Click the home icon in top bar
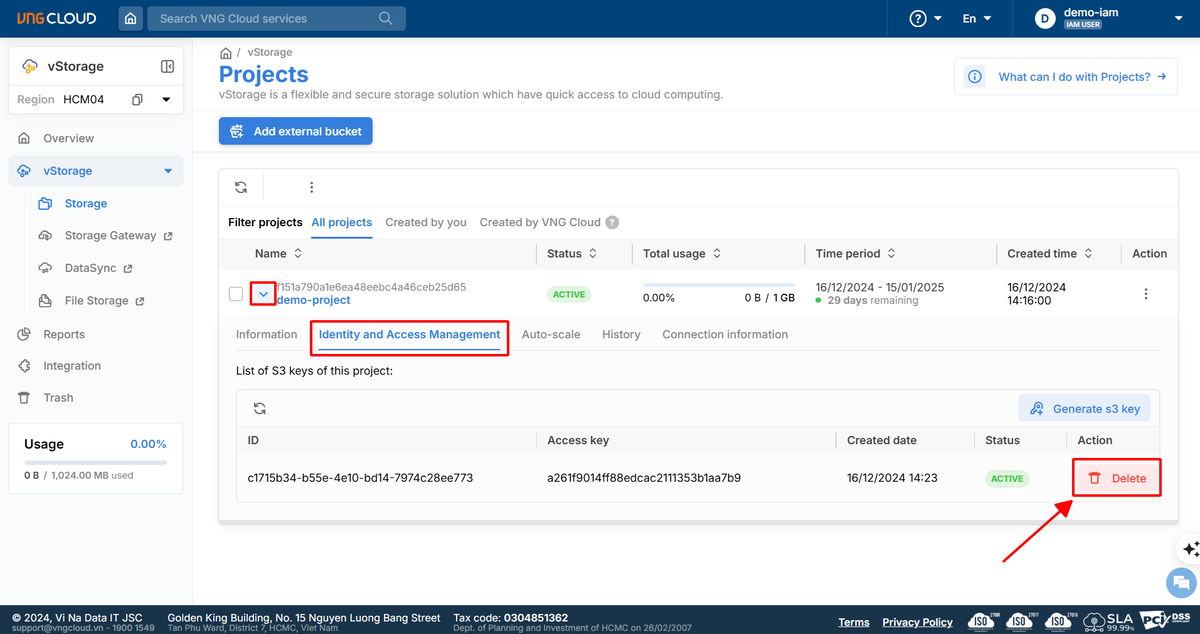The width and height of the screenshot is (1200, 634). pyautogui.click(x=130, y=18)
